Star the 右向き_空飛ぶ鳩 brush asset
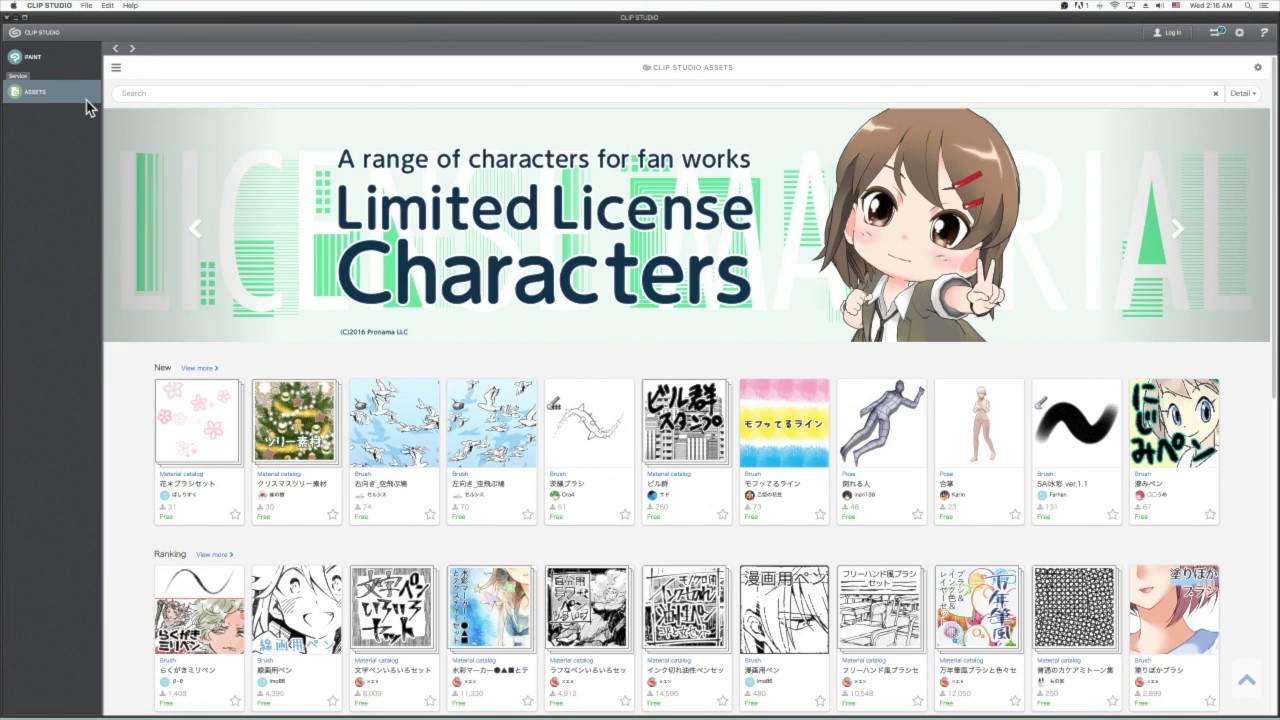The height and width of the screenshot is (720, 1280). (430, 515)
